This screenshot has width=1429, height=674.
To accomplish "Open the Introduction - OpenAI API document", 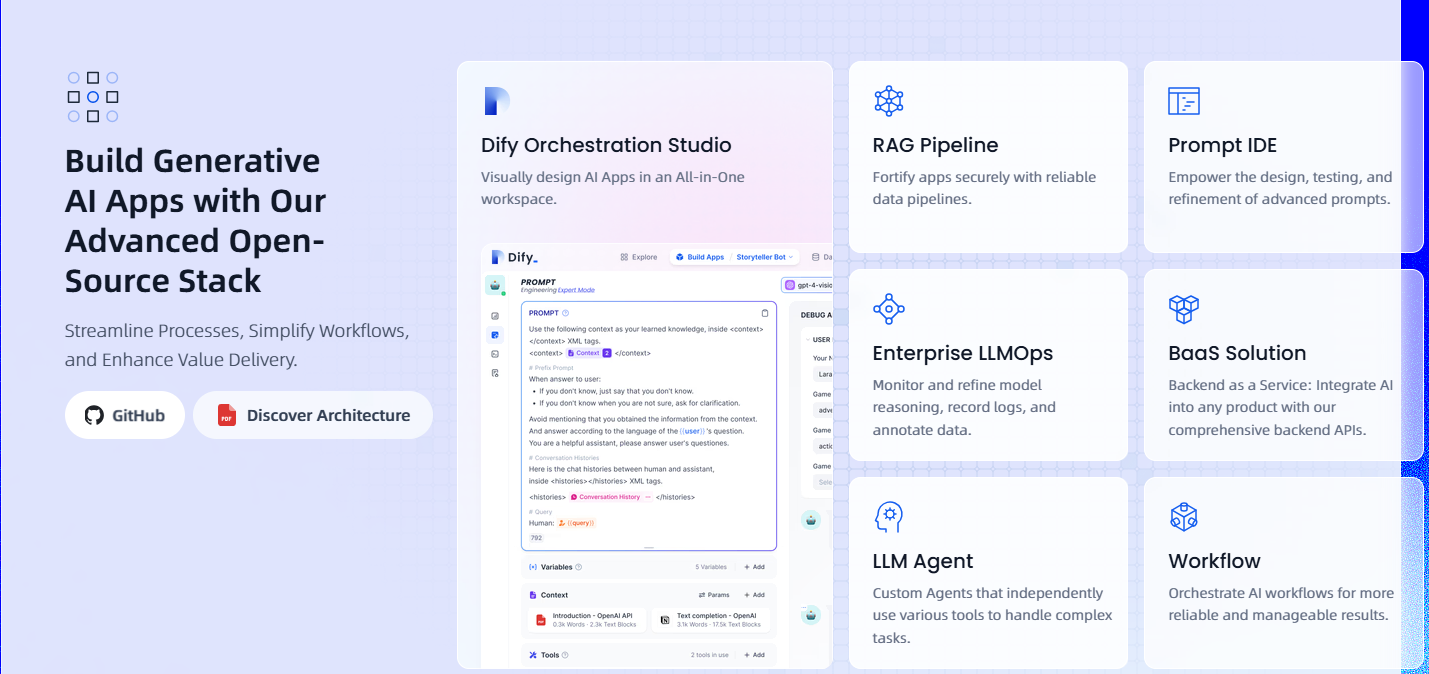I will coord(587,620).
